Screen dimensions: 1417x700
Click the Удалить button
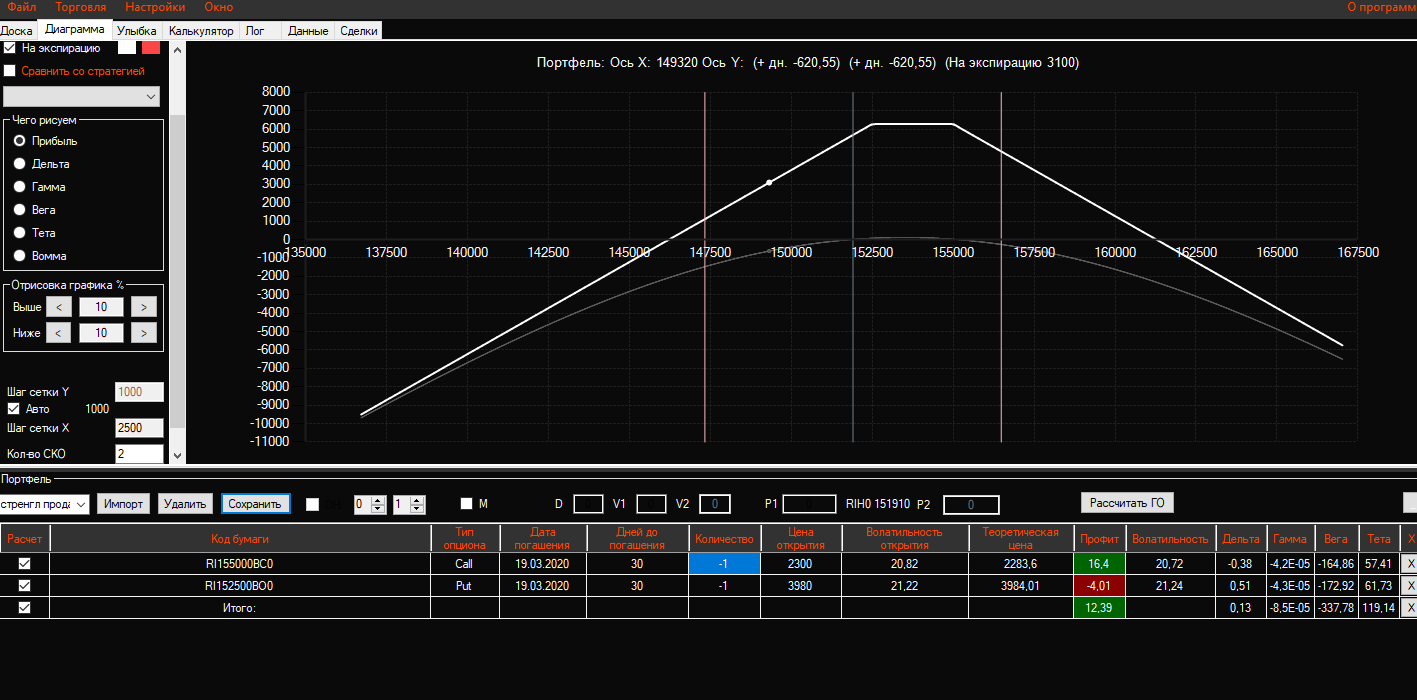pos(185,503)
